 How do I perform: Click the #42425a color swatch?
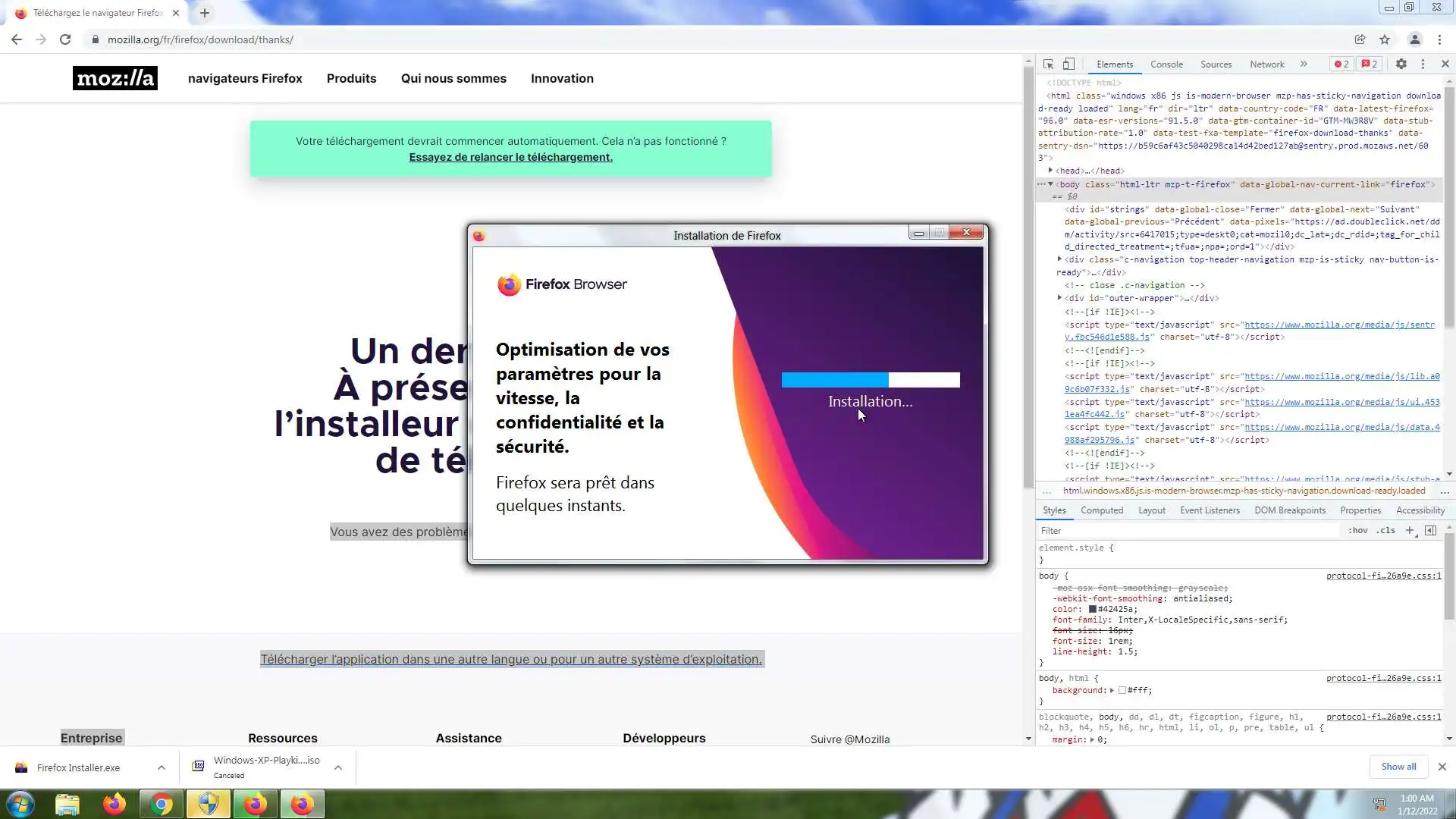[1093, 609]
